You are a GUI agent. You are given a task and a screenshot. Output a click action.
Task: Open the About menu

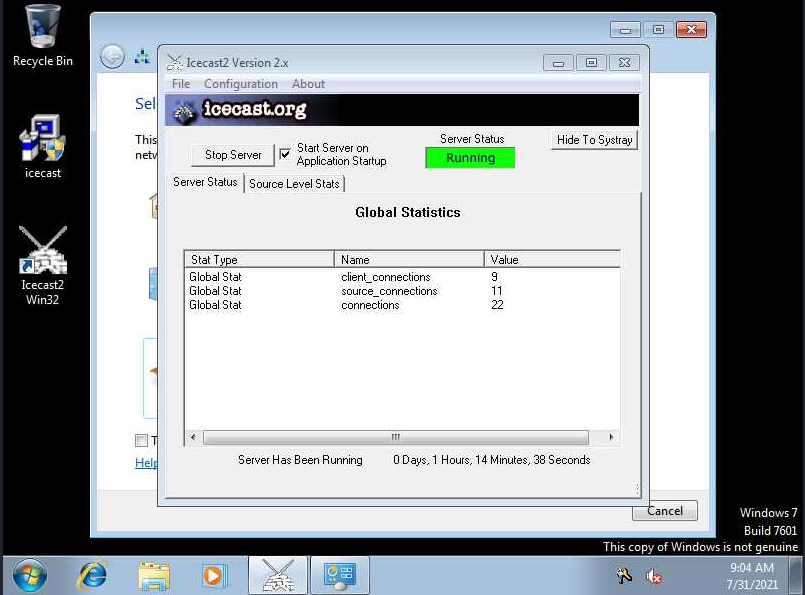[x=308, y=84]
